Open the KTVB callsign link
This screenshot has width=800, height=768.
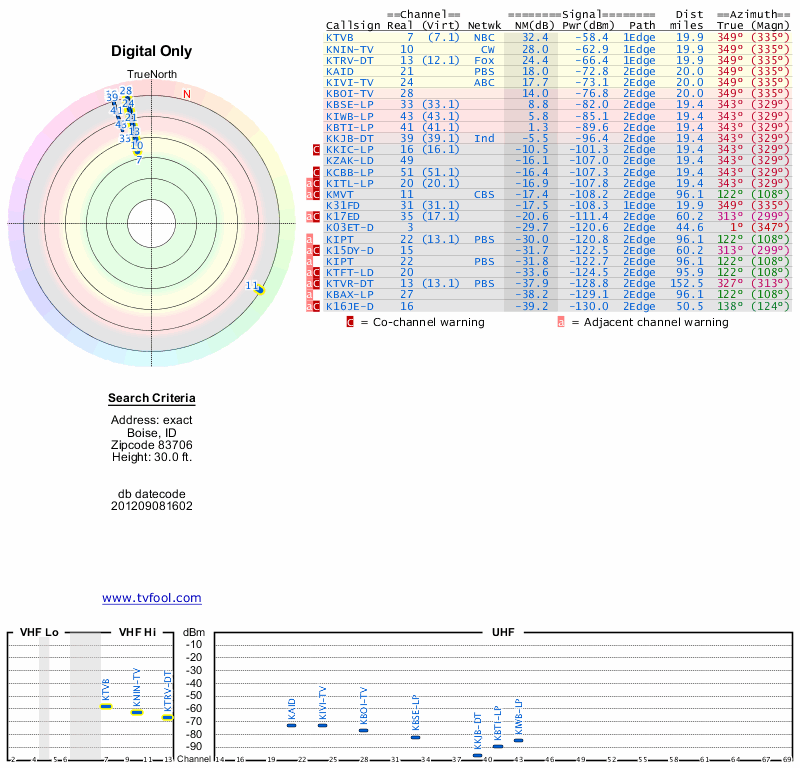339,37
